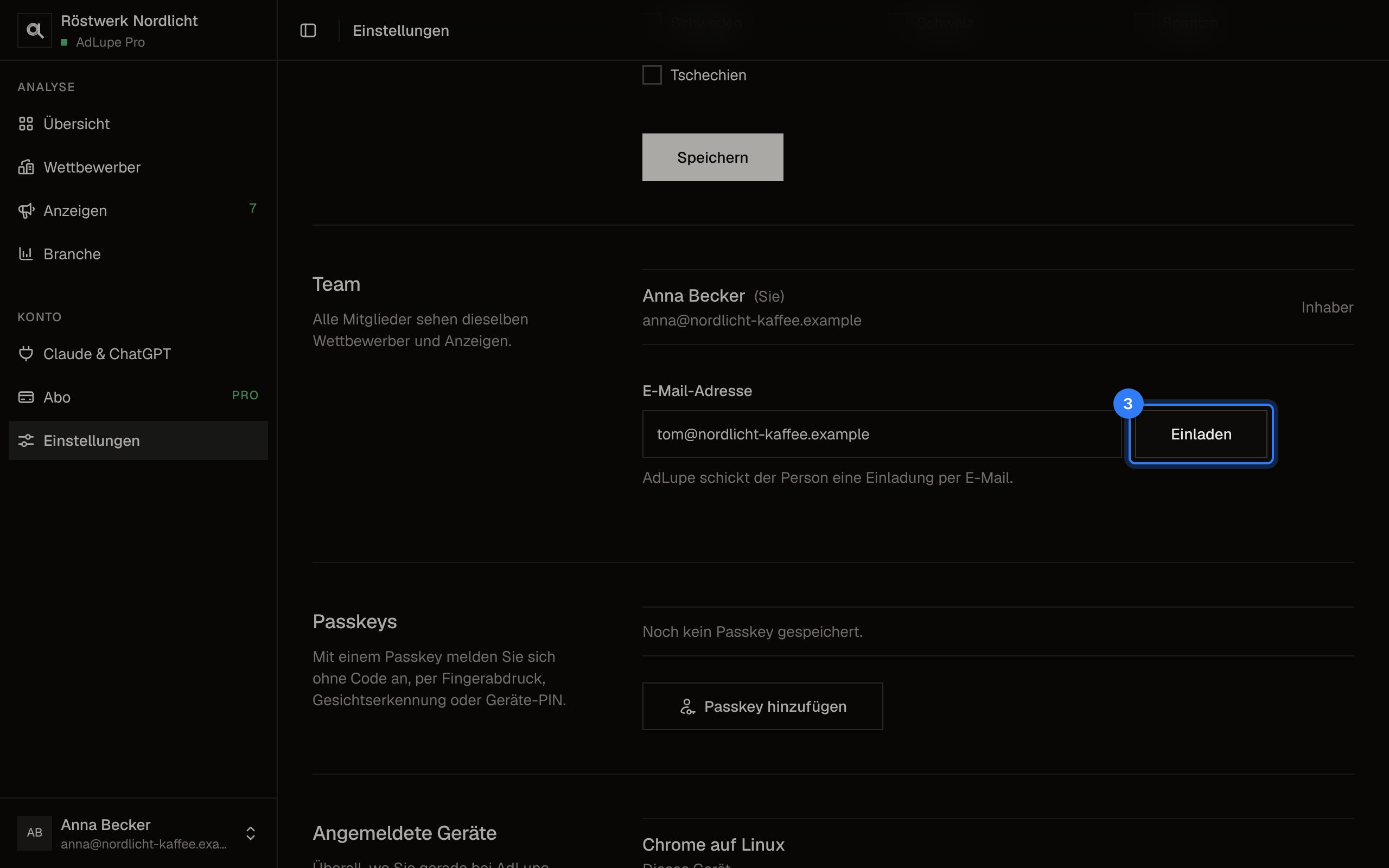This screenshot has height=868, width=1389.
Task: Click the Noch kein Passkey gespeichert text
Action: [753, 631]
